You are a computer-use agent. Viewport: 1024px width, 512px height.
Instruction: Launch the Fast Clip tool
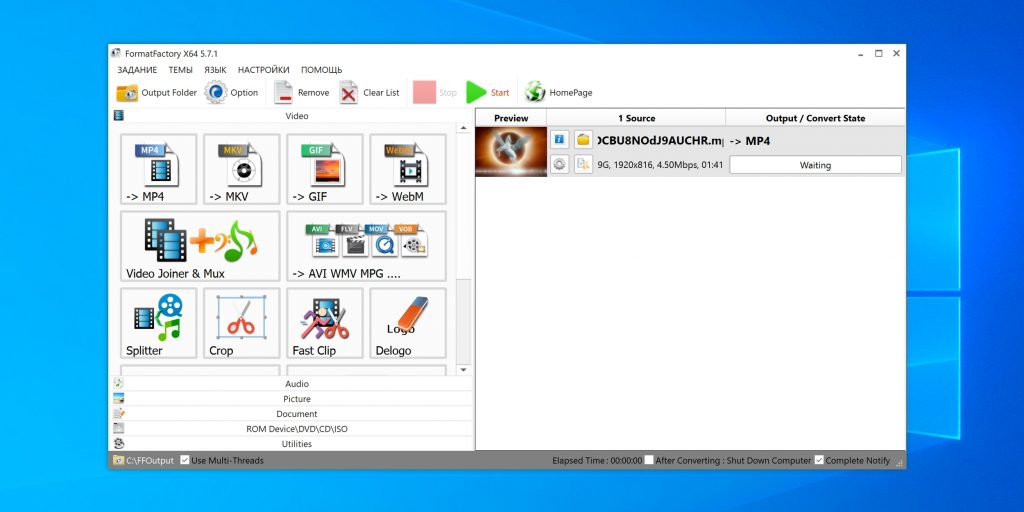tap(325, 323)
